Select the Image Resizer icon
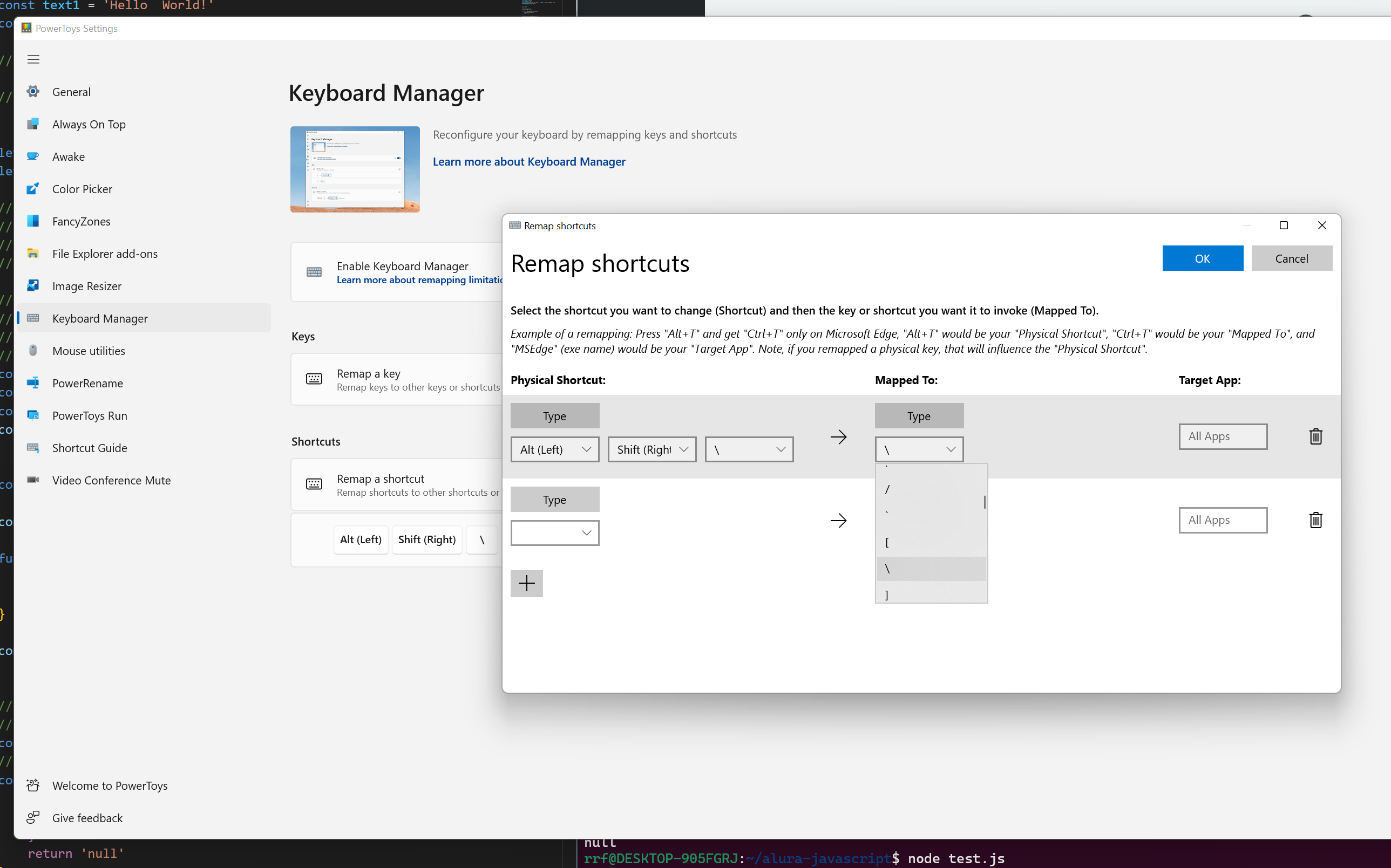This screenshot has height=868, width=1391. pyautogui.click(x=33, y=286)
